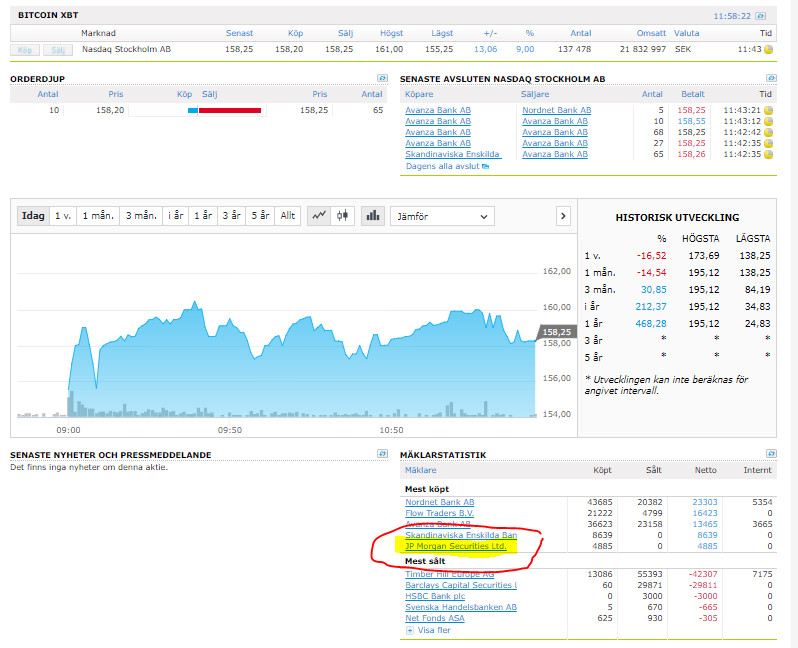Open Svenska Handelsbanken AB link

click(x=461, y=607)
